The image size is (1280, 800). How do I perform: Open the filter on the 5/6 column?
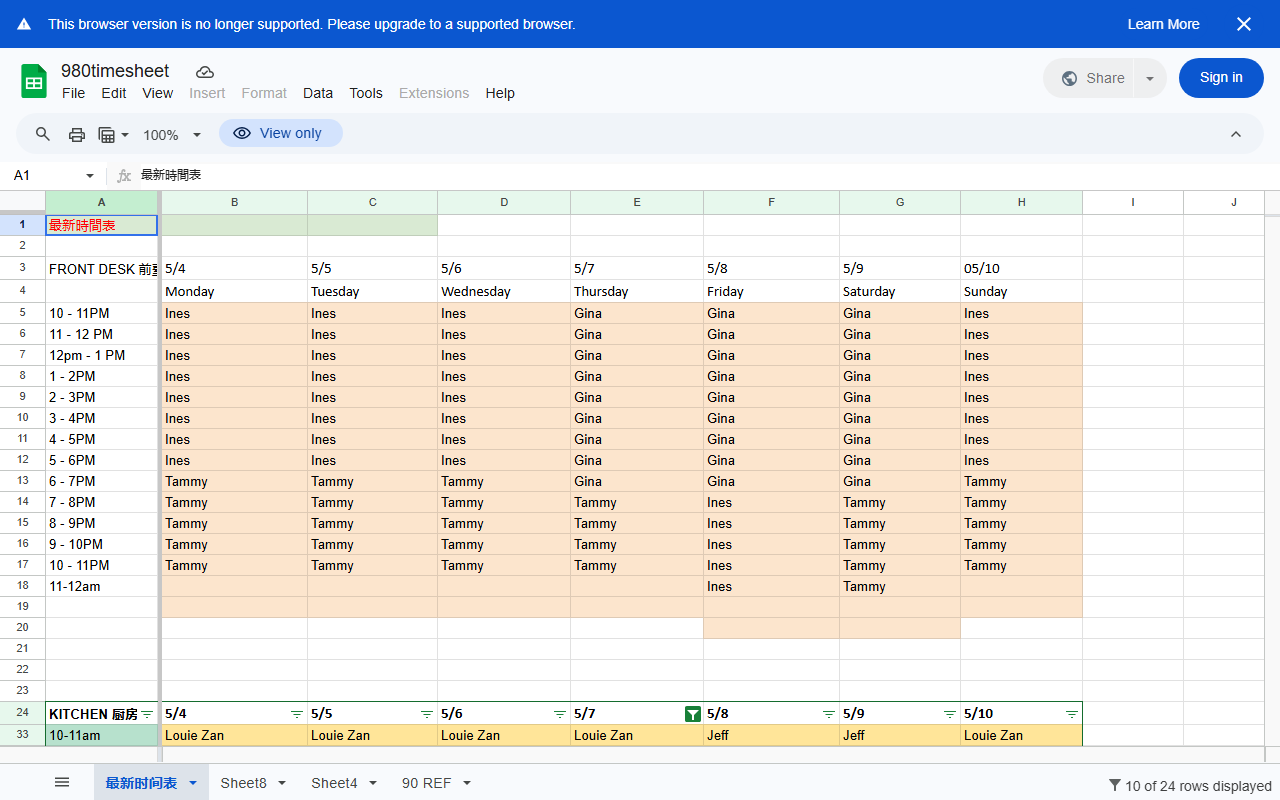(560, 714)
